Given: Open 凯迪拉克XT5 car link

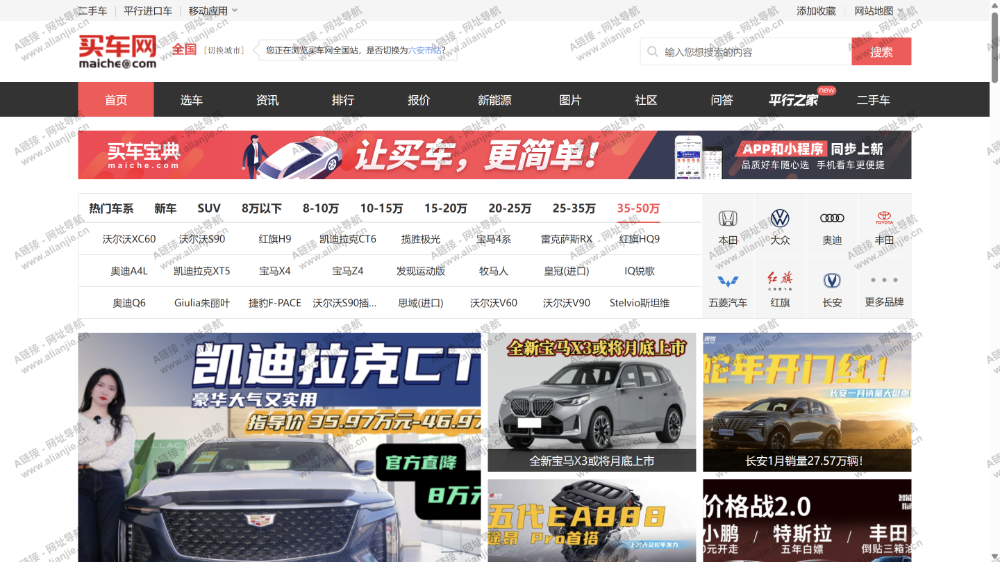Looking at the screenshot, I should tap(202, 271).
